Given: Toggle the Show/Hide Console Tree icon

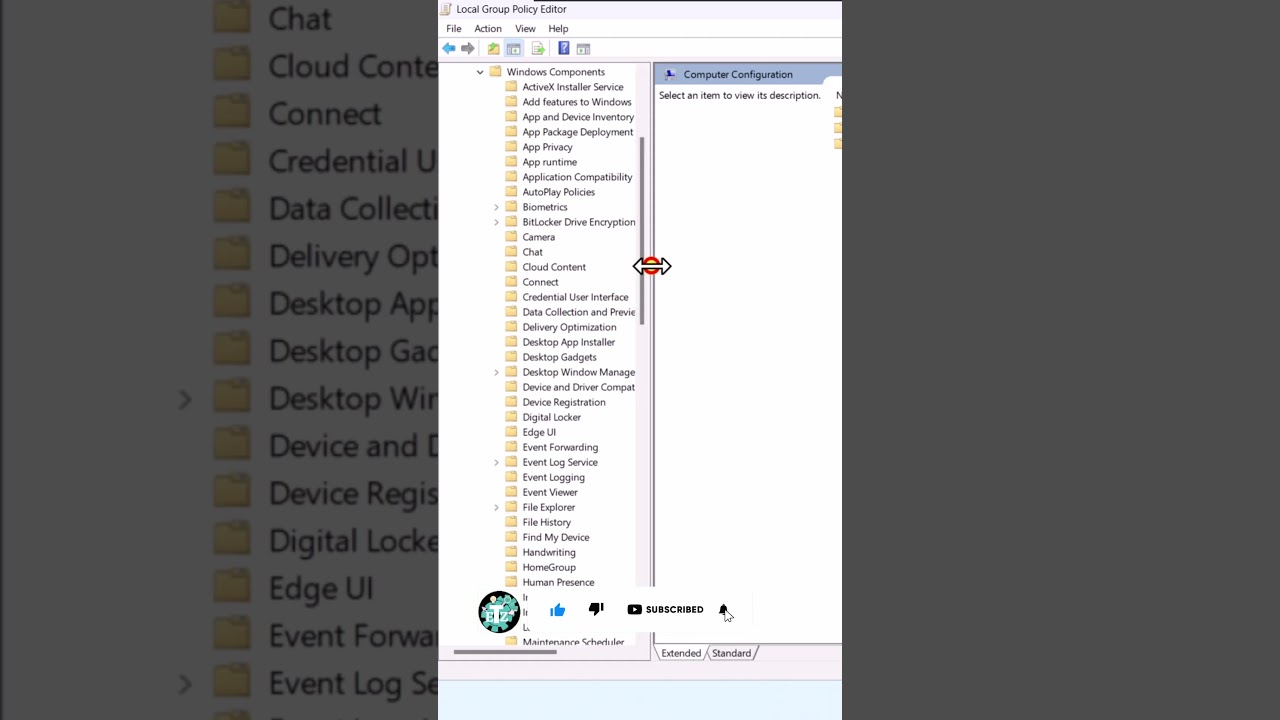Looking at the screenshot, I should 513,48.
